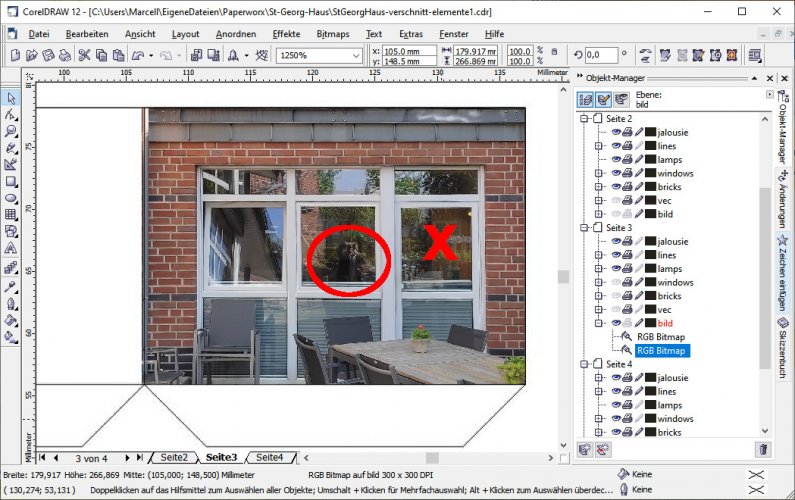Viewport: 795px width, 500px height.
Task: Click the Mirror buttons icon
Action: [645, 55]
